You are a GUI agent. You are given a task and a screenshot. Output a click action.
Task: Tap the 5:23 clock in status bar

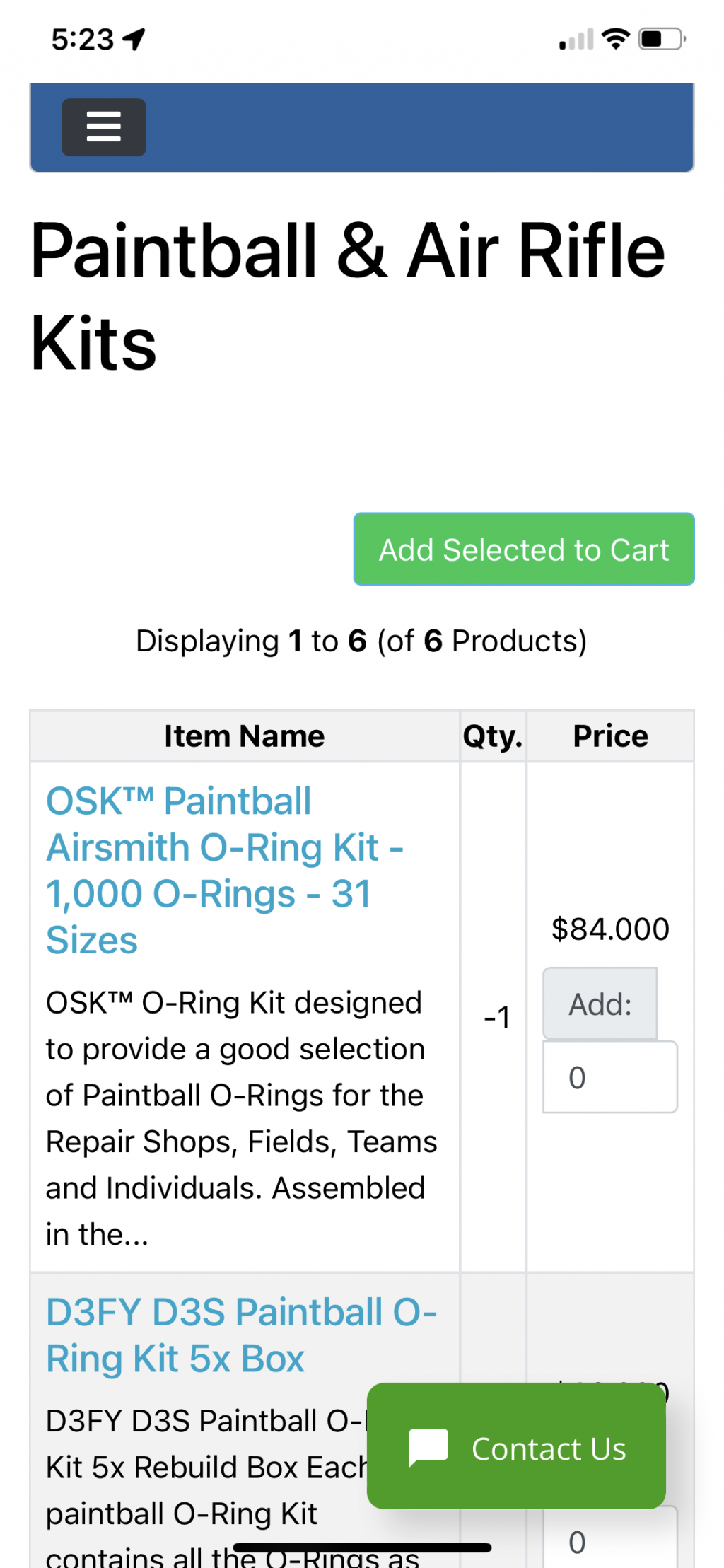pyautogui.click(x=83, y=40)
